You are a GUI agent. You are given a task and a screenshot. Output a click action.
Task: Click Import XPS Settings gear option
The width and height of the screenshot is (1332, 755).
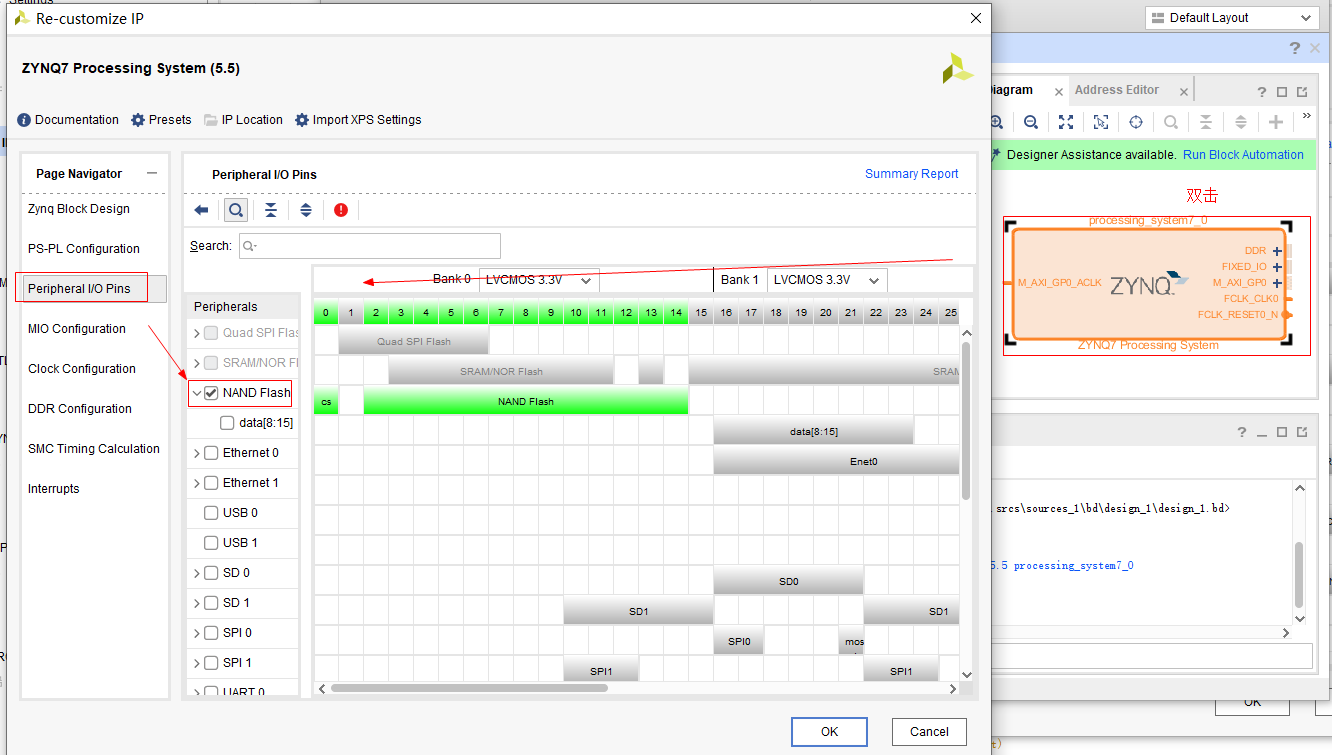[358, 120]
